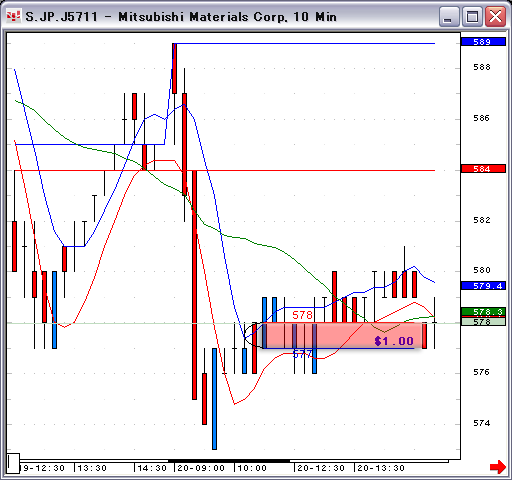The width and height of the screenshot is (512, 480).
Task: Click the 588 price scale label
Action: pos(482,67)
